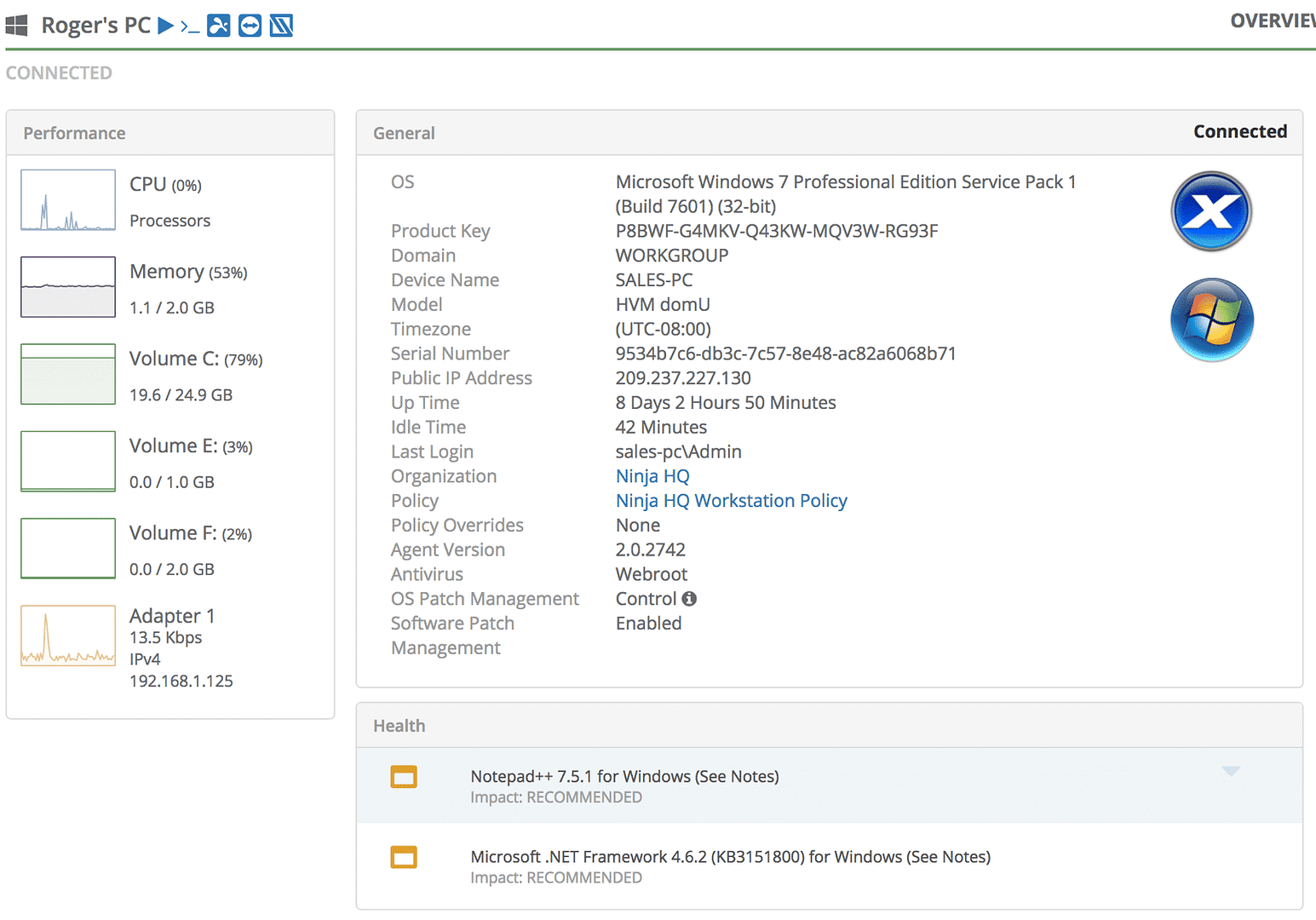
Task: Click the yellow patch icon beside Notepad++
Action: tap(404, 777)
